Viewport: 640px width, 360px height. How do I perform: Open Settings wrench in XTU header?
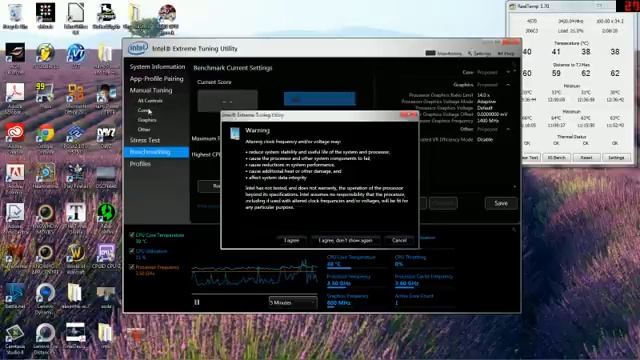tap(479, 53)
